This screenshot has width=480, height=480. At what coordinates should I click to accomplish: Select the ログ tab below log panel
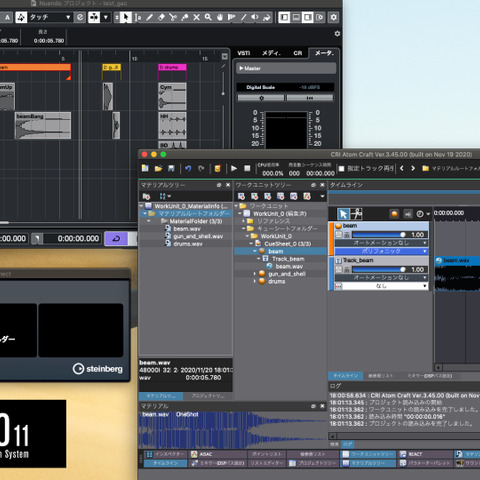(x=347, y=444)
